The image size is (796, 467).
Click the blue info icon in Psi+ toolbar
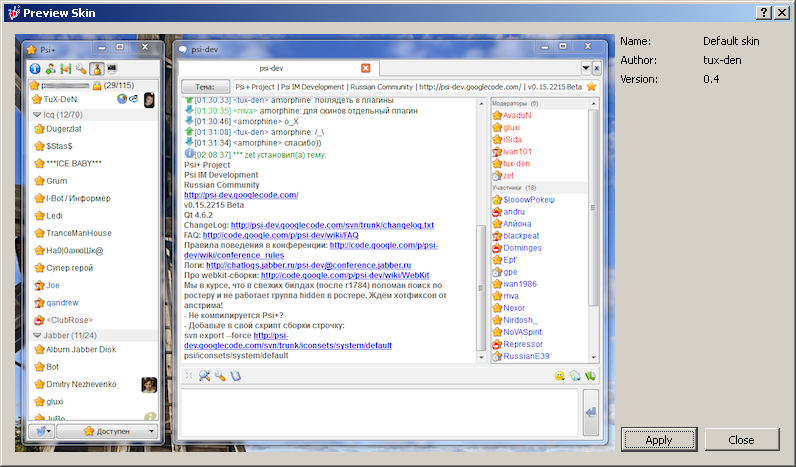(35, 69)
